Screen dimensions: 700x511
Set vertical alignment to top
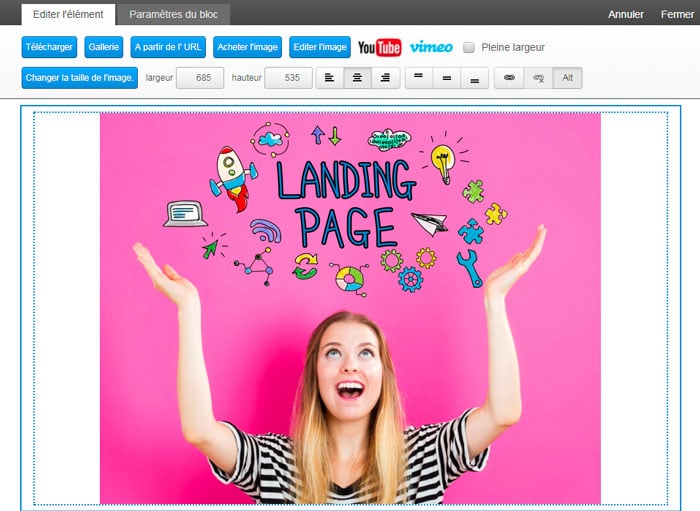click(419, 78)
